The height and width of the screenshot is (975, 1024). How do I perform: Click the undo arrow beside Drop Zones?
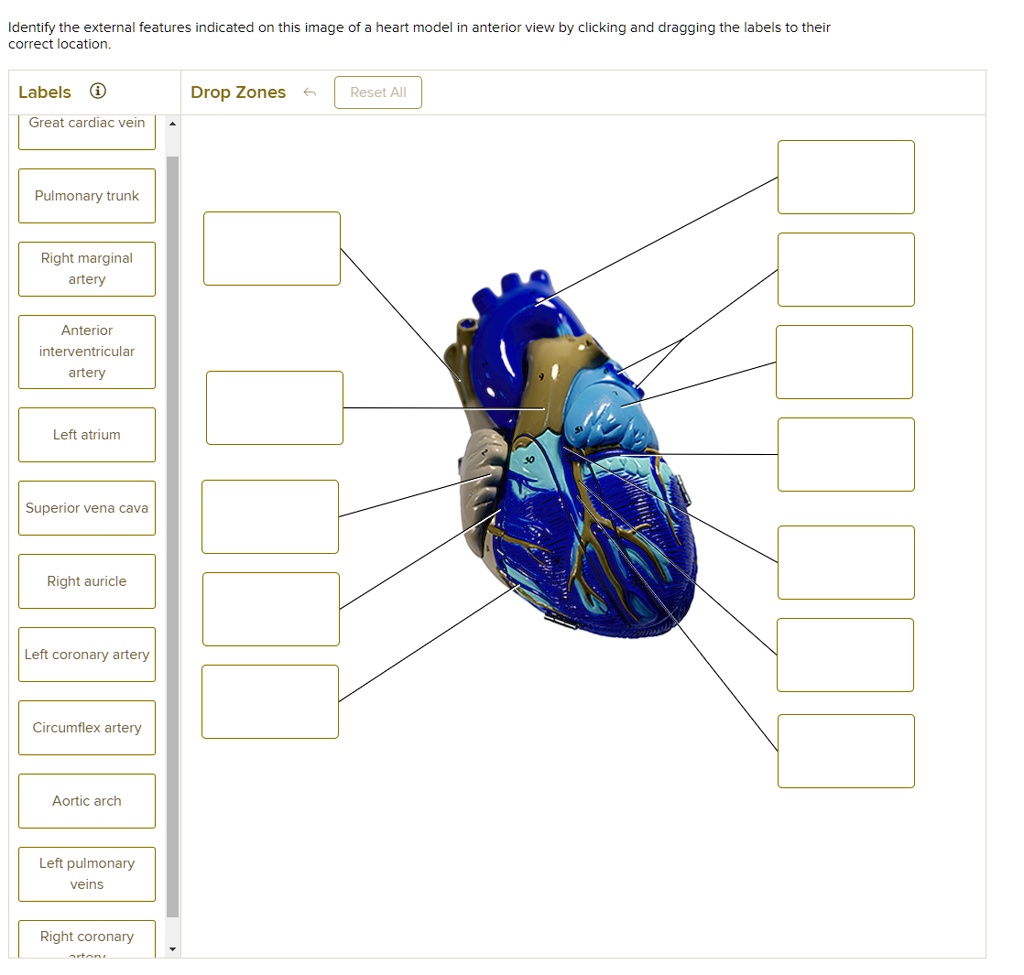[x=310, y=92]
